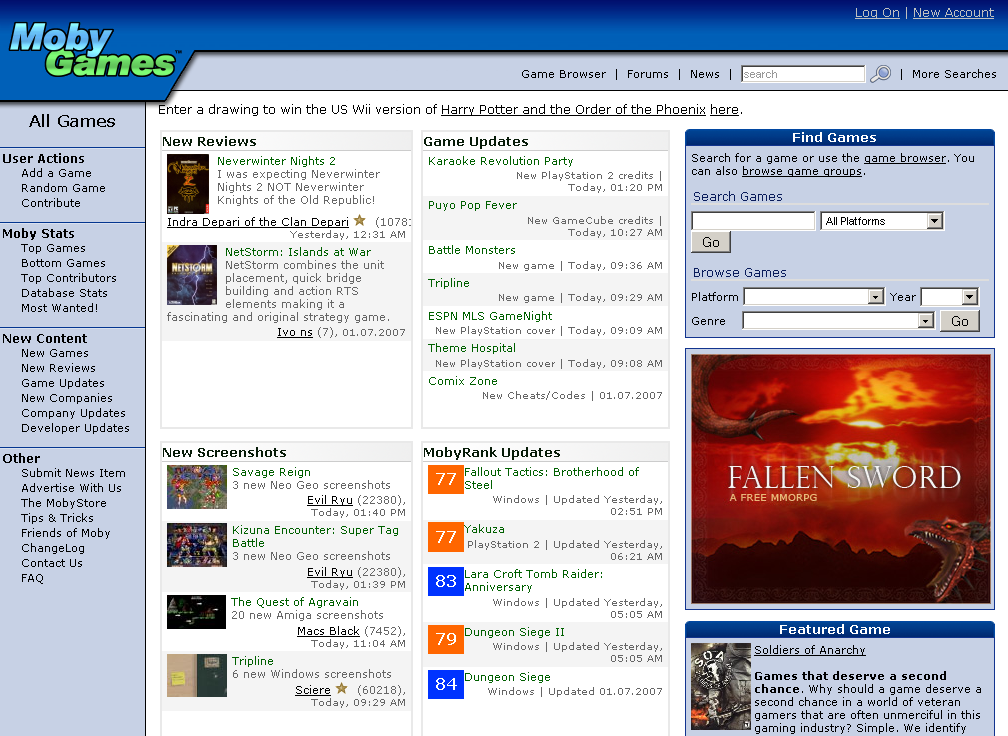Click Random Game in sidebar
The width and height of the screenshot is (1008, 736).
64,188
